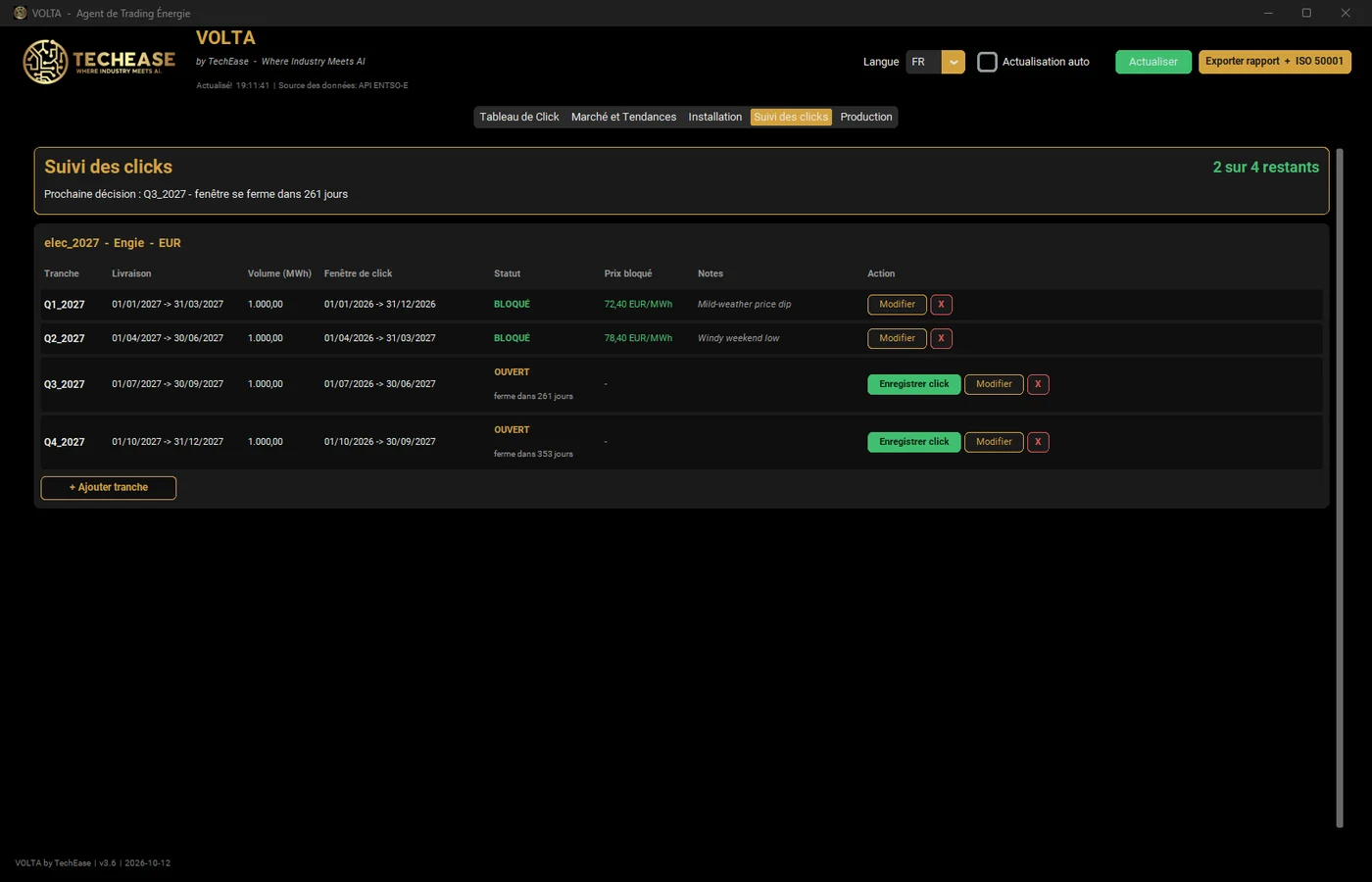Modify the Q4_2027 tranche
This screenshot has height=882, width=1372.
994,442
